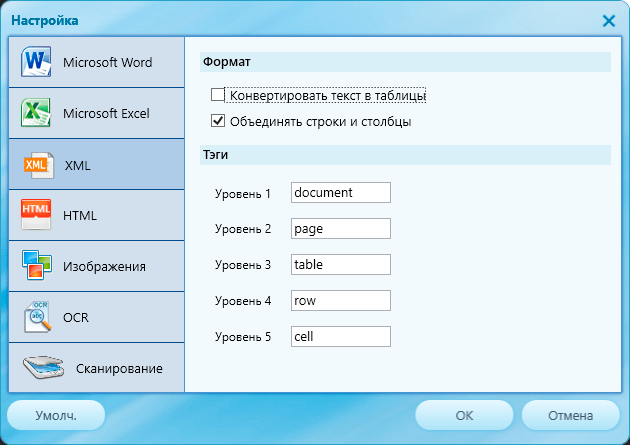Focus the Уровень 2 page field
Screen dimensions: 630x445
tap(340, 228)
